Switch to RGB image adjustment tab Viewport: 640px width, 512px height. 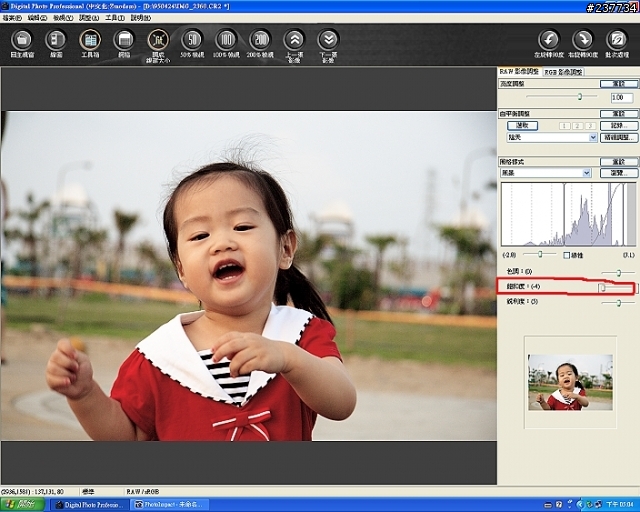pos(563,72)
